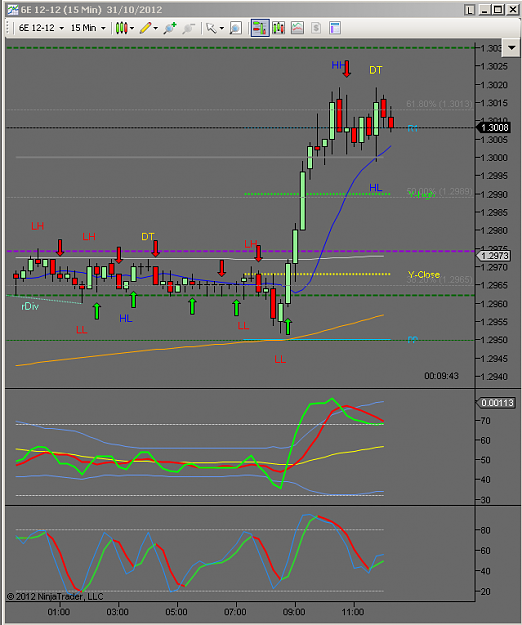
Task: Click the greyed Strategies dollar icon
Action: point(316,28)
